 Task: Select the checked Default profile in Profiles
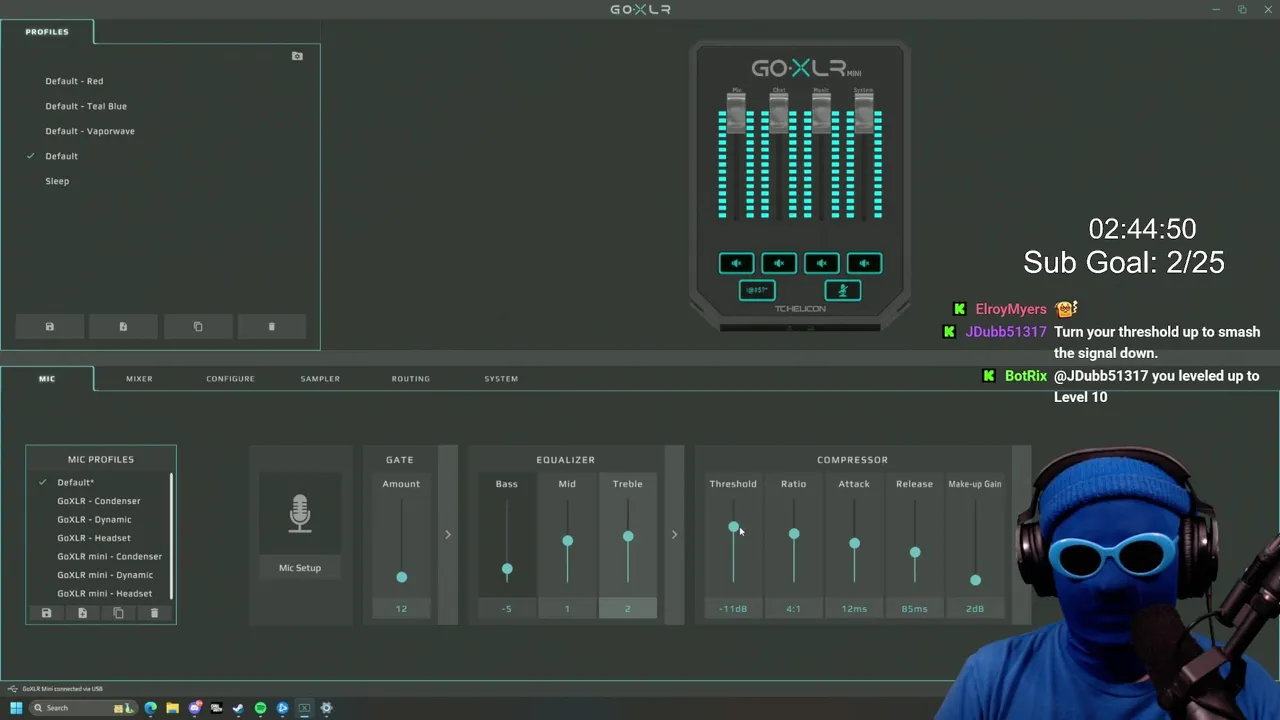click(61, 156)
